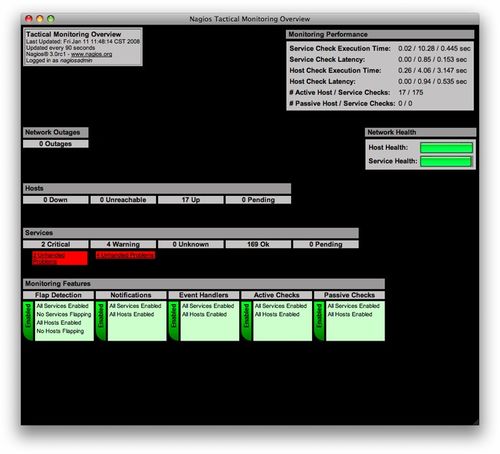Image resolution: width=500 pixels, height=454 pixels.
Task: View the 17 Up hosts
Action: coord(191,200)
